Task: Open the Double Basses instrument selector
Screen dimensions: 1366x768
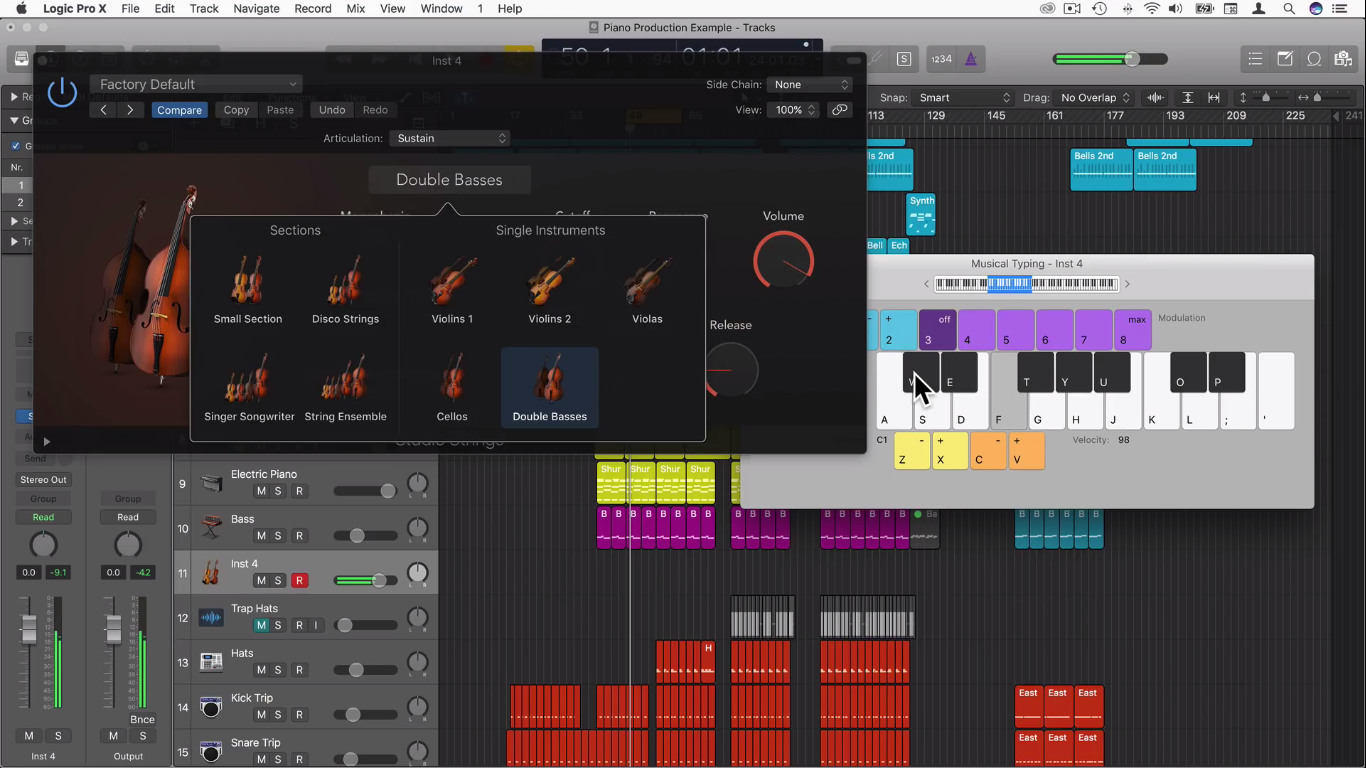Action: pos(449,180)
